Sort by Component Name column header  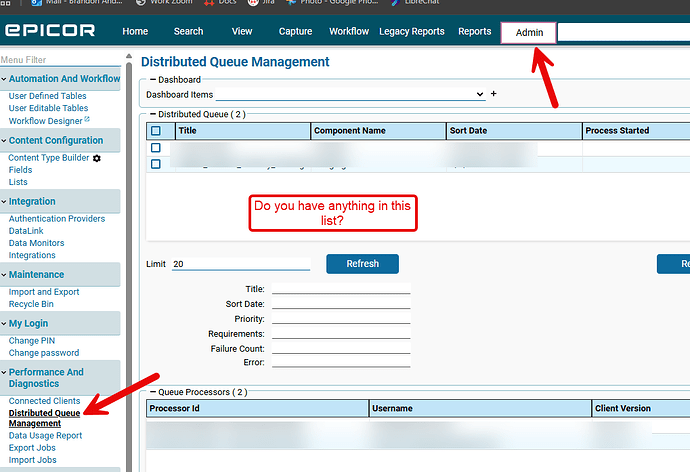coord(378,131)
